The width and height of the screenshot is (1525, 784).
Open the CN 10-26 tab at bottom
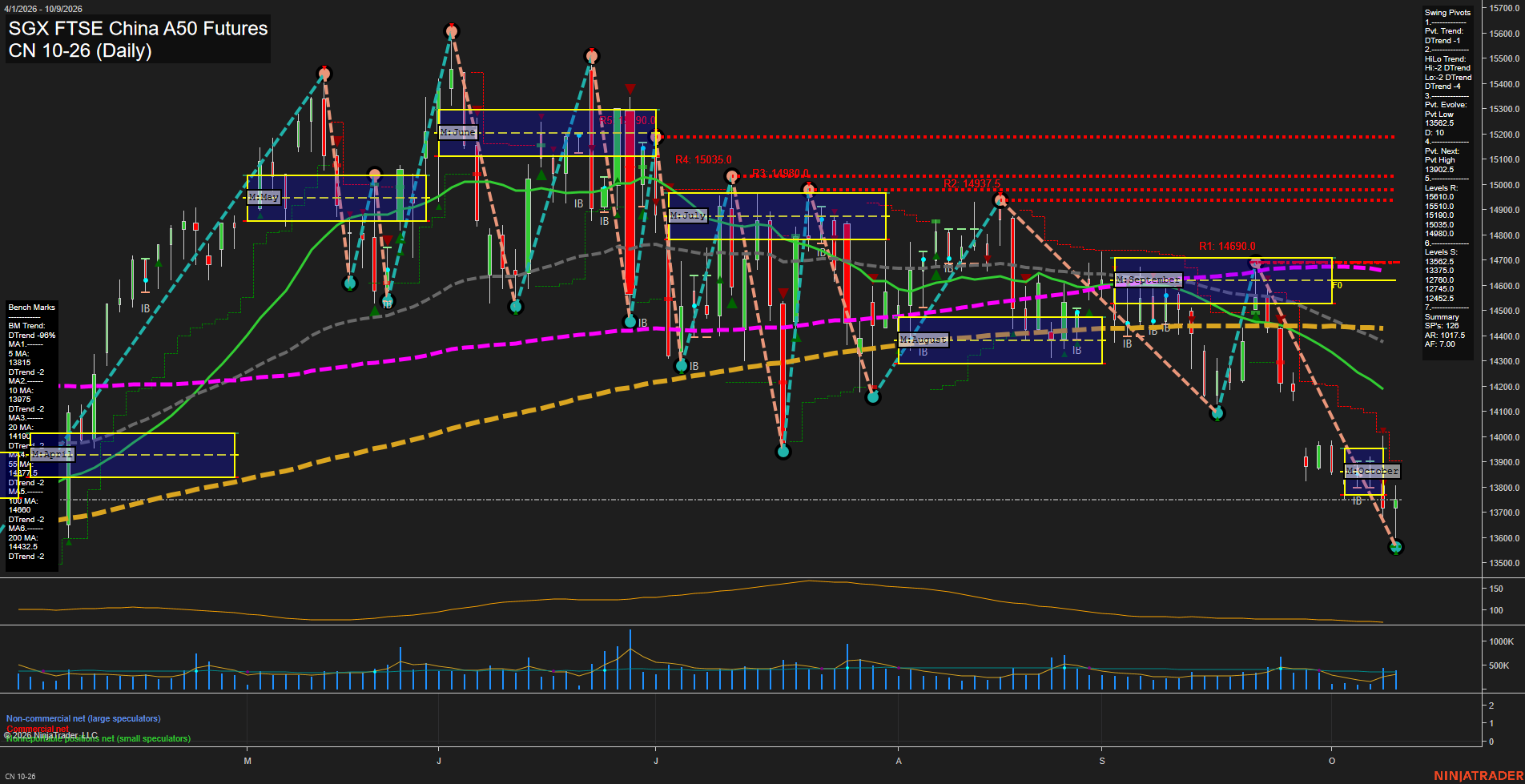click(x=21, y=777)
